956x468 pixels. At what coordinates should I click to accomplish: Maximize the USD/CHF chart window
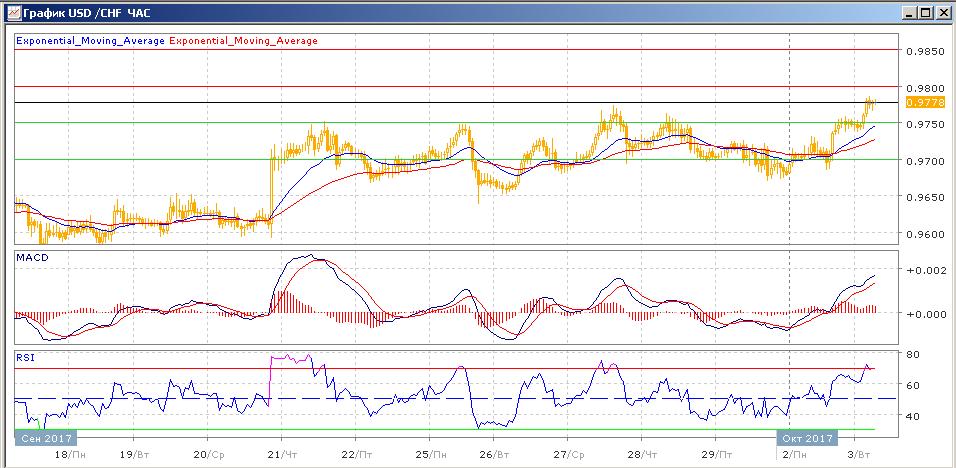coord(923,12)
